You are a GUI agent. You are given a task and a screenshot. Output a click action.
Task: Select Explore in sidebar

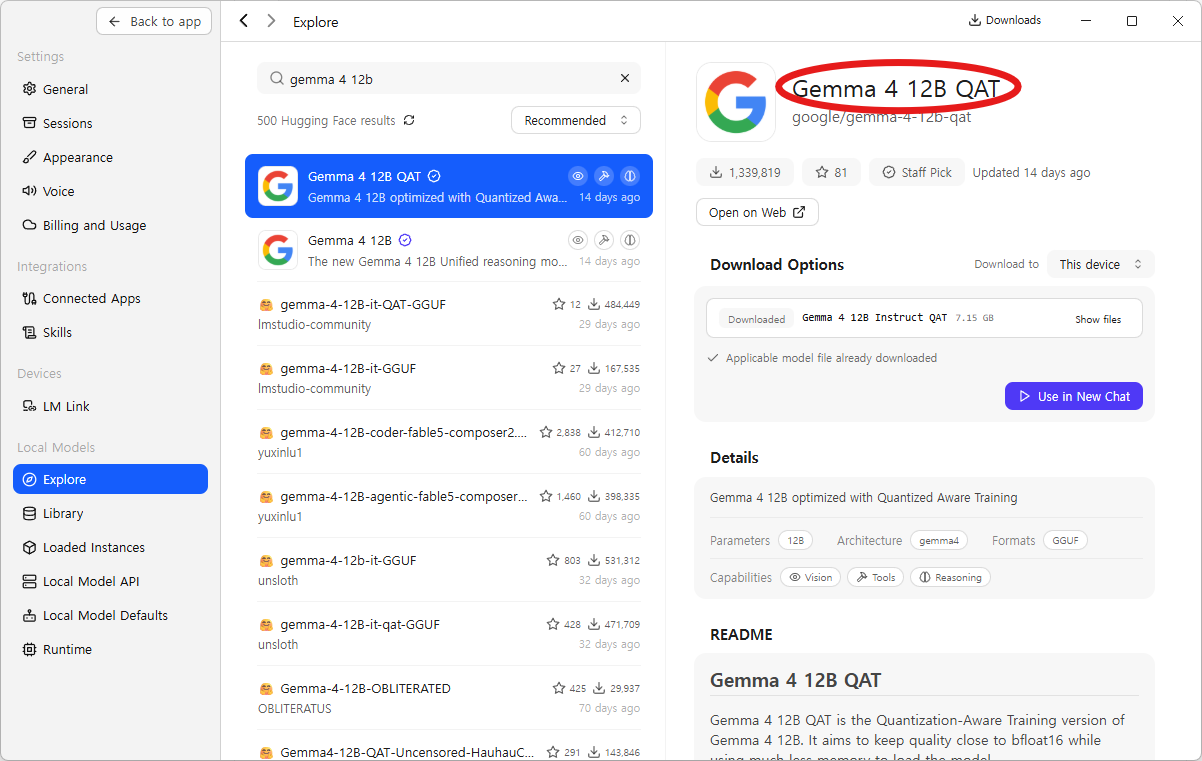click(110, 479)
